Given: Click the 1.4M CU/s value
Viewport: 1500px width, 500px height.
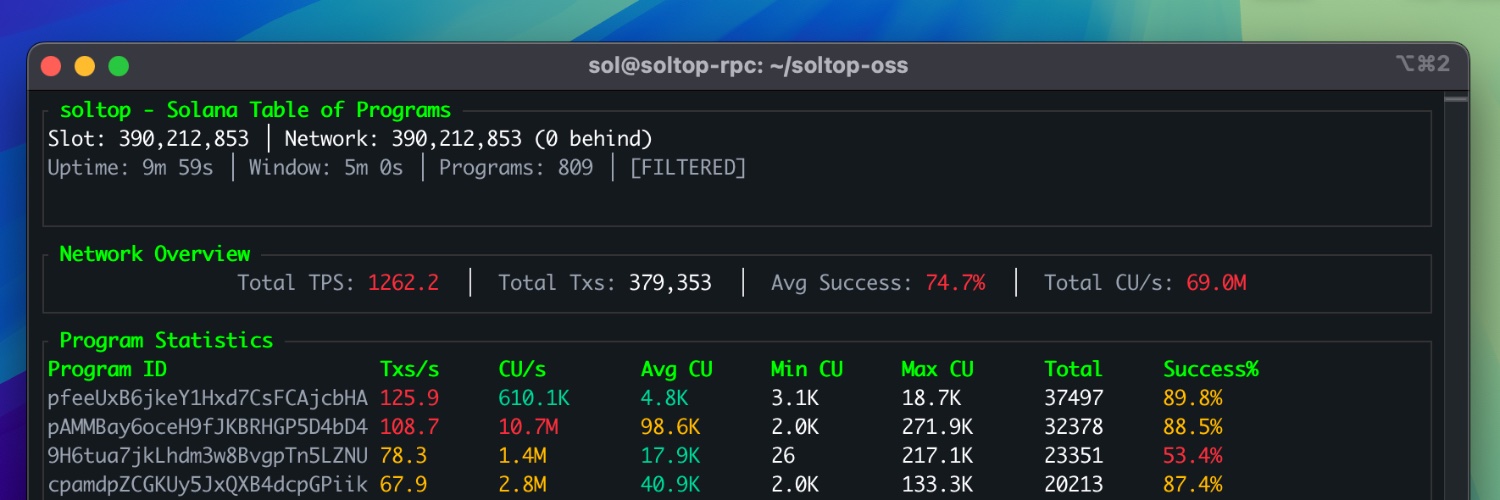Looking at the screenshot, I should 522,456.
